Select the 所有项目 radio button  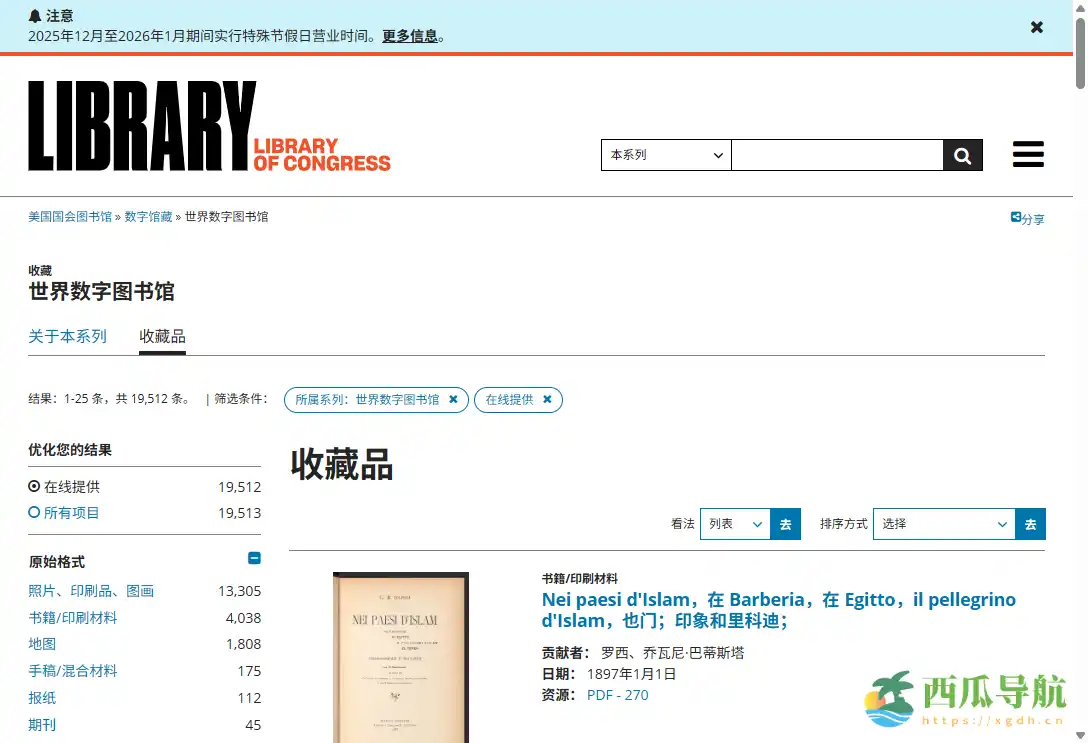click(34, 512)
